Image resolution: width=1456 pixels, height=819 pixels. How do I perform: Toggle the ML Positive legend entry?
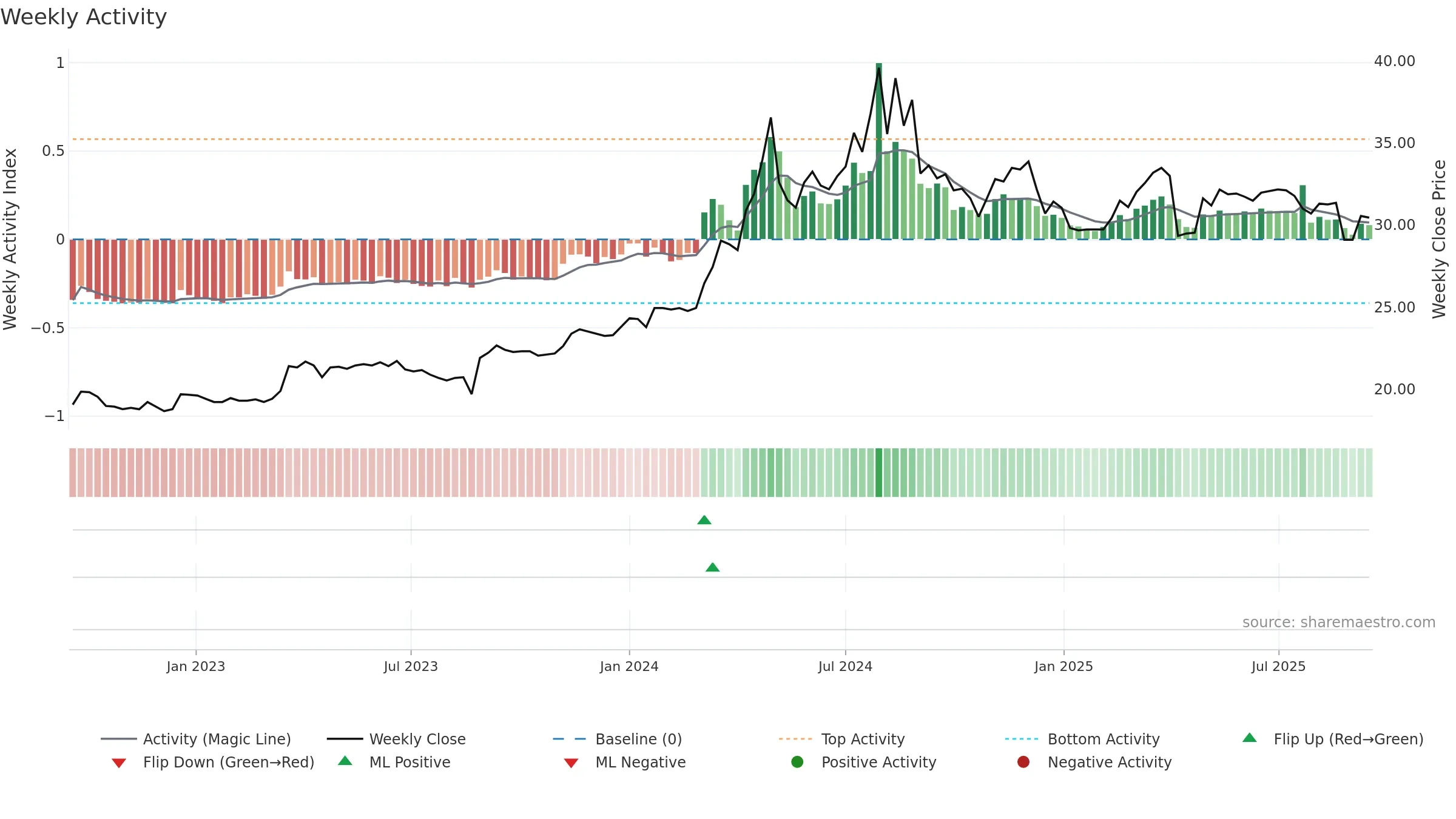[394, 762]
